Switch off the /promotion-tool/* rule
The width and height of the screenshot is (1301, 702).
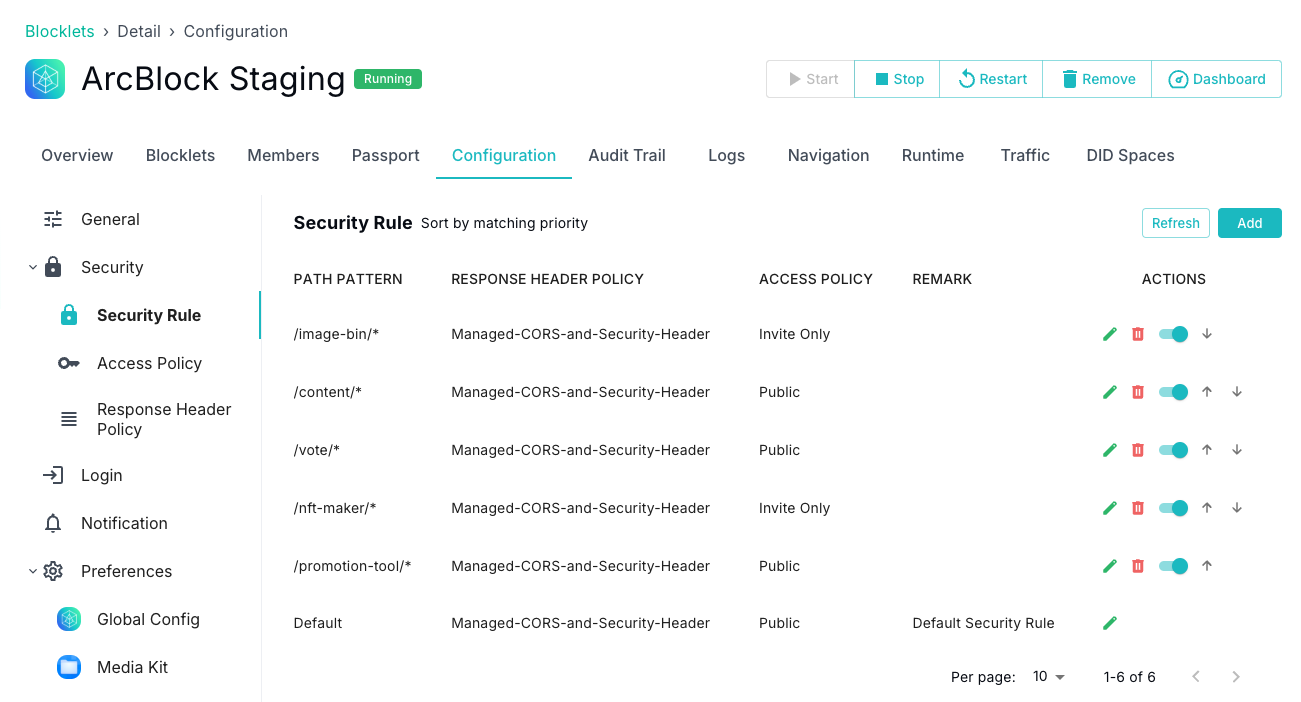pyautogui.click(x=1173, y=566)
